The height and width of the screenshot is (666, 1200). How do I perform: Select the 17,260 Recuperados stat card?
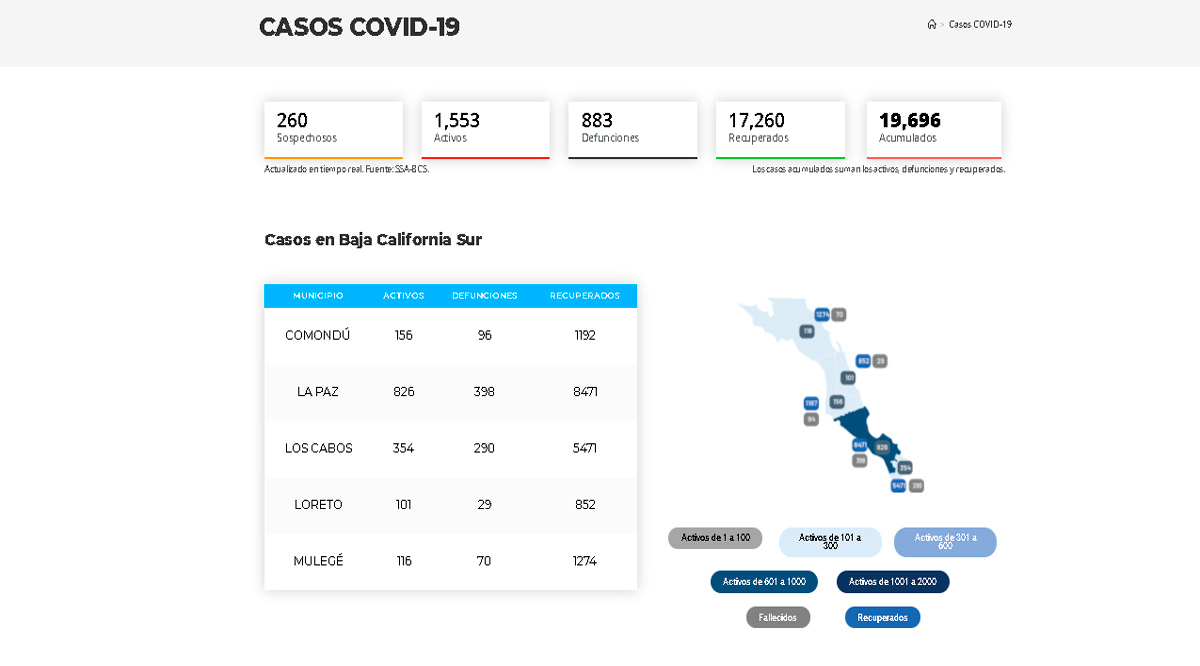pyautogui.click(x=780, y=129)
